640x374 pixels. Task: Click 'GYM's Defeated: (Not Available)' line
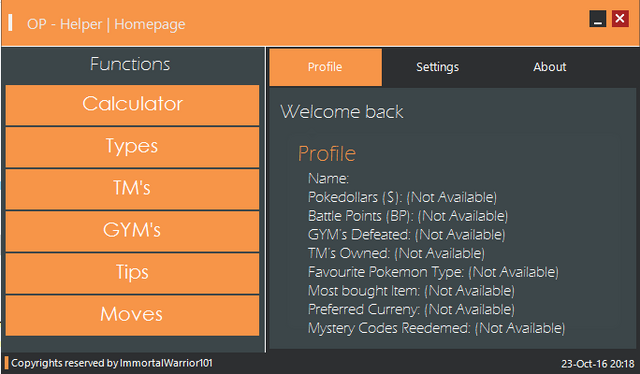pyautogui.click(x=407, y=235)
